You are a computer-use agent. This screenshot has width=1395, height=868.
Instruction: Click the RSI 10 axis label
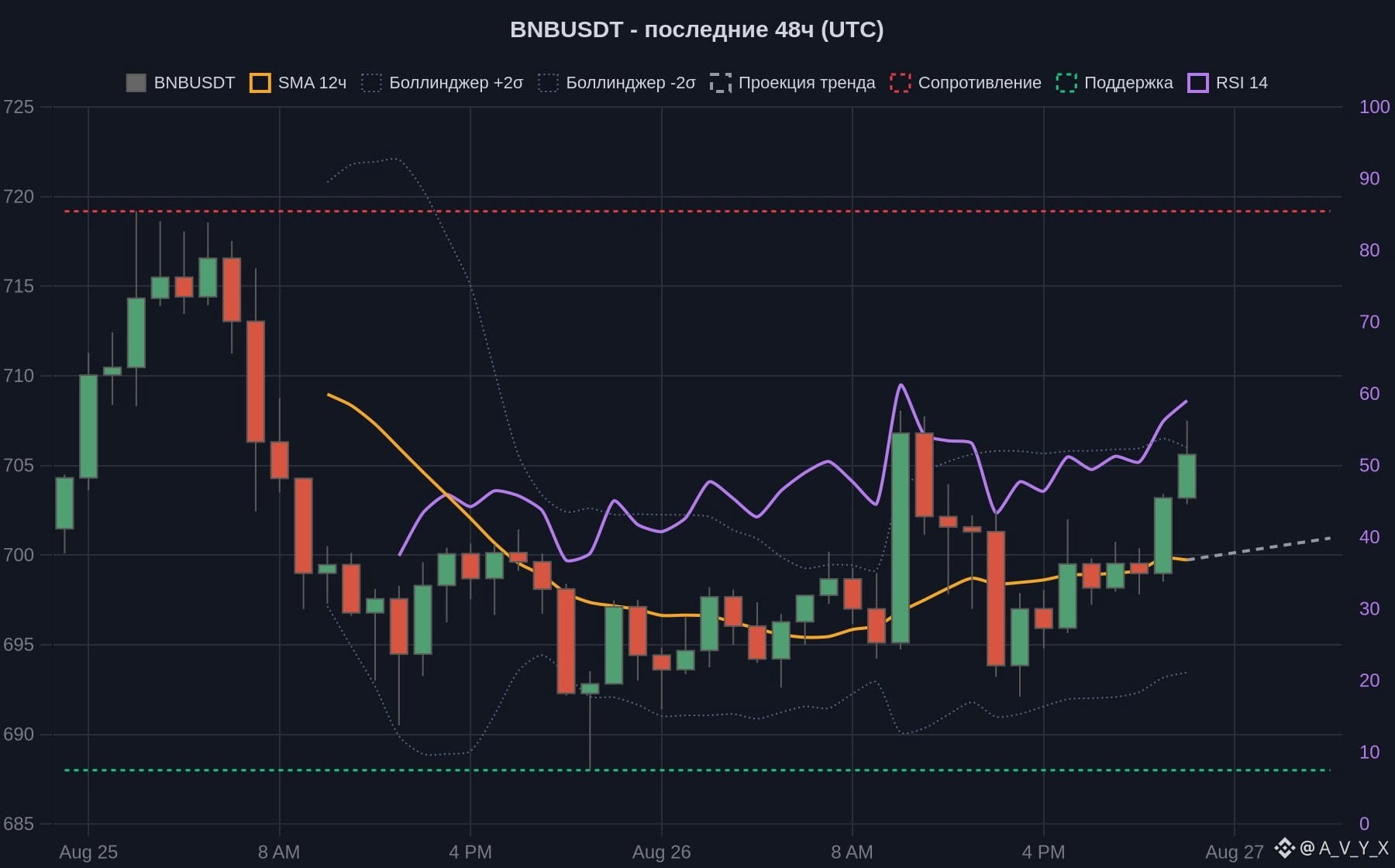[x=1369, y=753]
